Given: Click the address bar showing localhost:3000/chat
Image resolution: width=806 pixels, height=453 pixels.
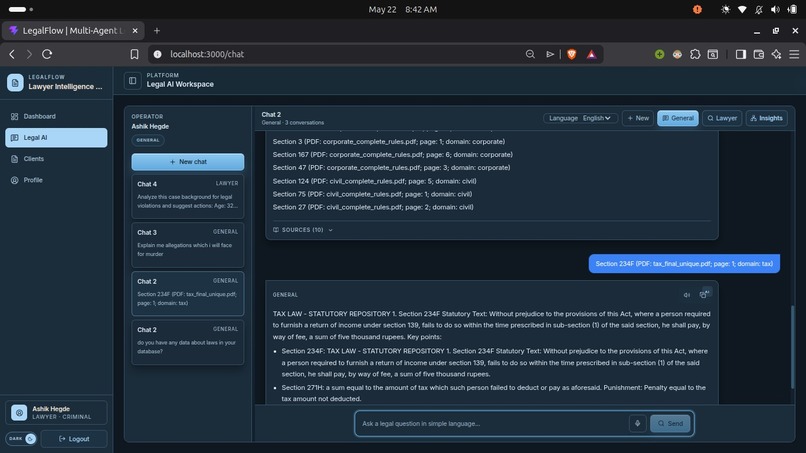Looking at the screenshot, I should (339, 54).
